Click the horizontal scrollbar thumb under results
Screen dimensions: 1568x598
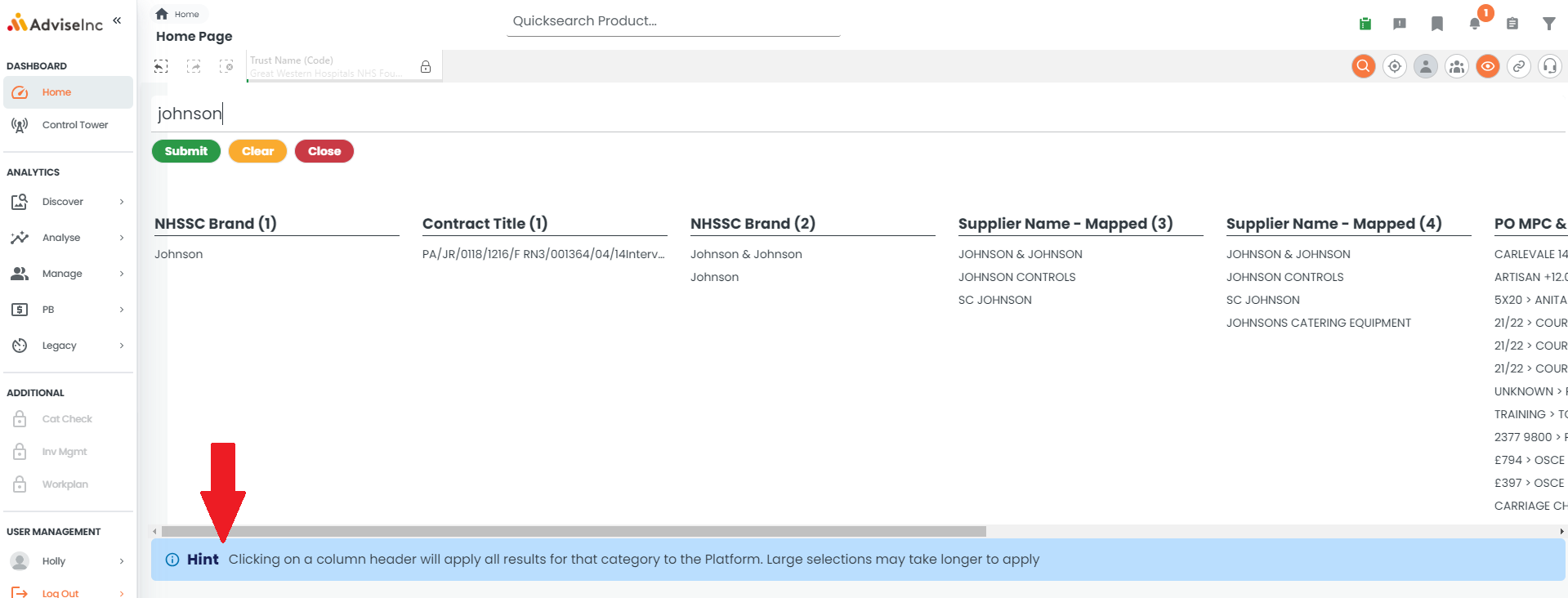[574, 531]
